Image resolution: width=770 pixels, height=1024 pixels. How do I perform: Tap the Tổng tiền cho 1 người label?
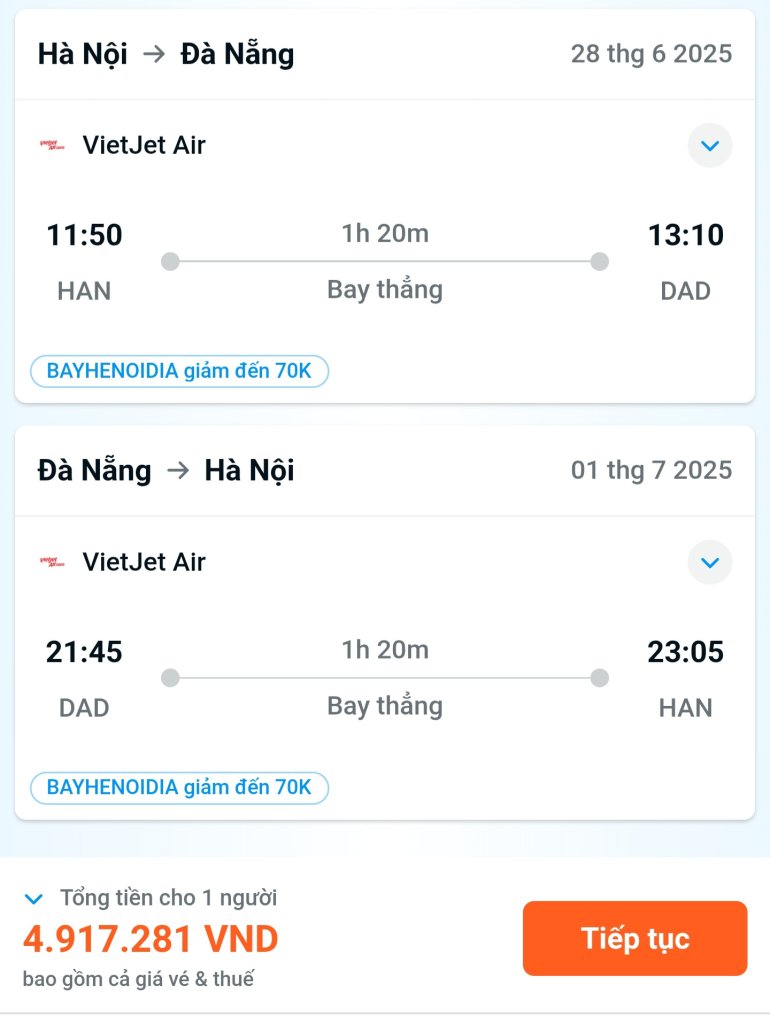pos(168,898)
